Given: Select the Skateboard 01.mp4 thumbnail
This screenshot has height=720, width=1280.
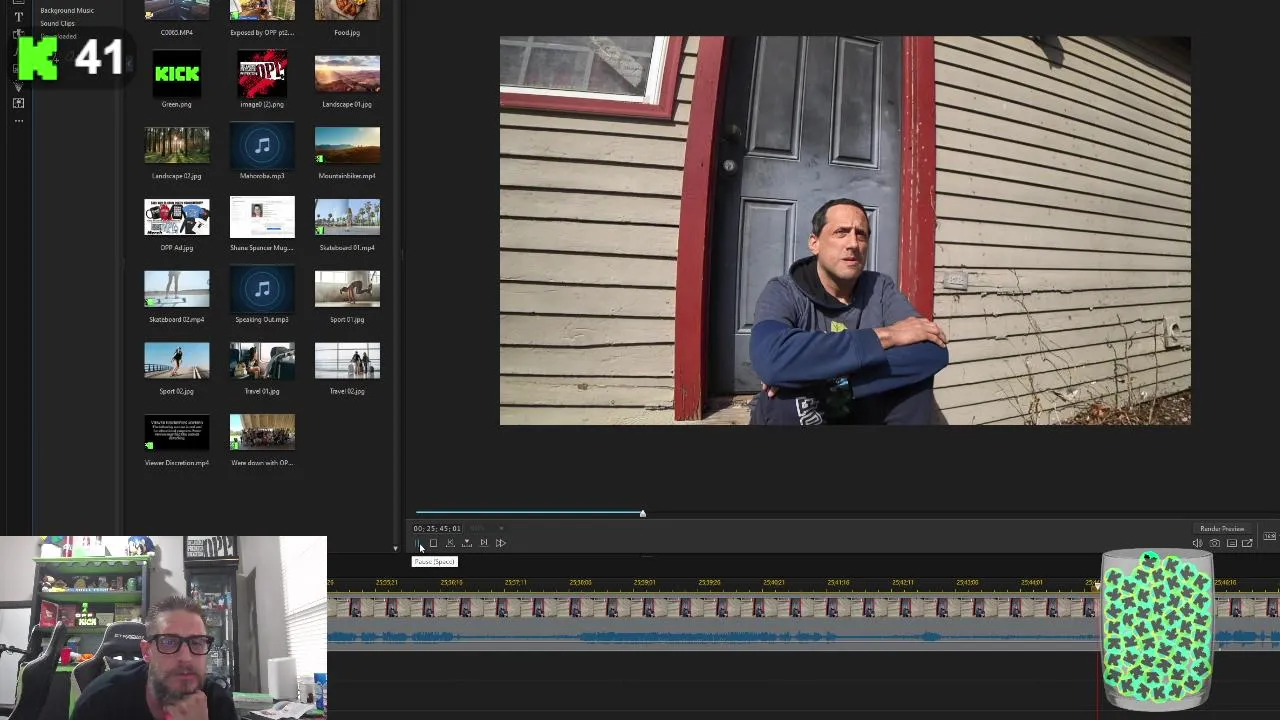Looking at the screenshot, I should point(347,218).
